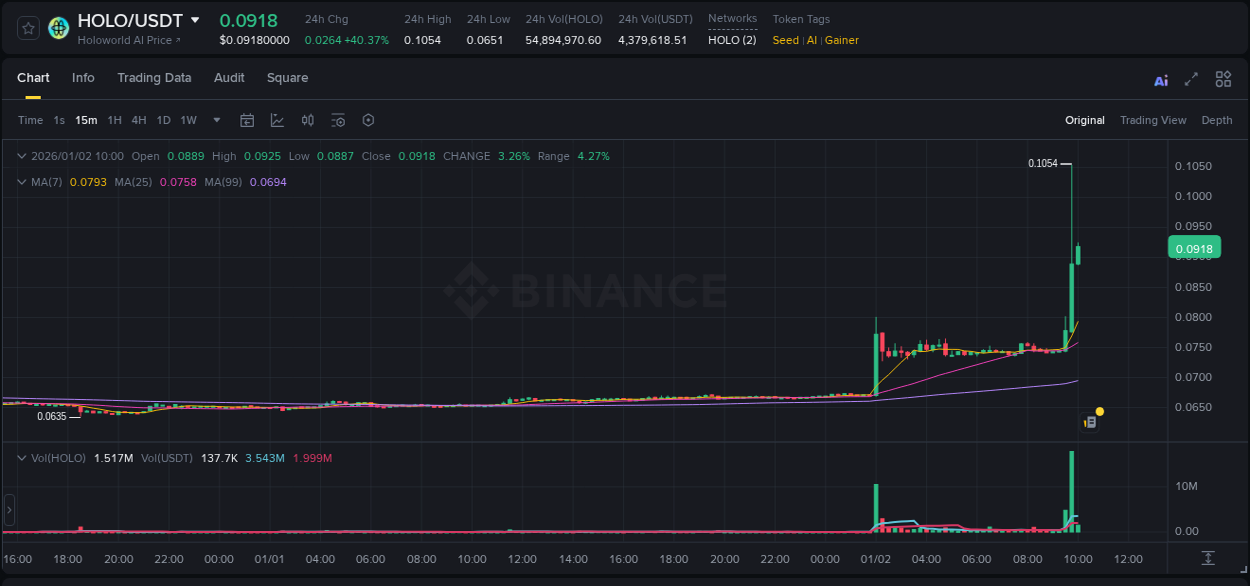The width and height of the screenshot is (1250, 586).
Task: Open the Square tab
Action: (287, 78)
